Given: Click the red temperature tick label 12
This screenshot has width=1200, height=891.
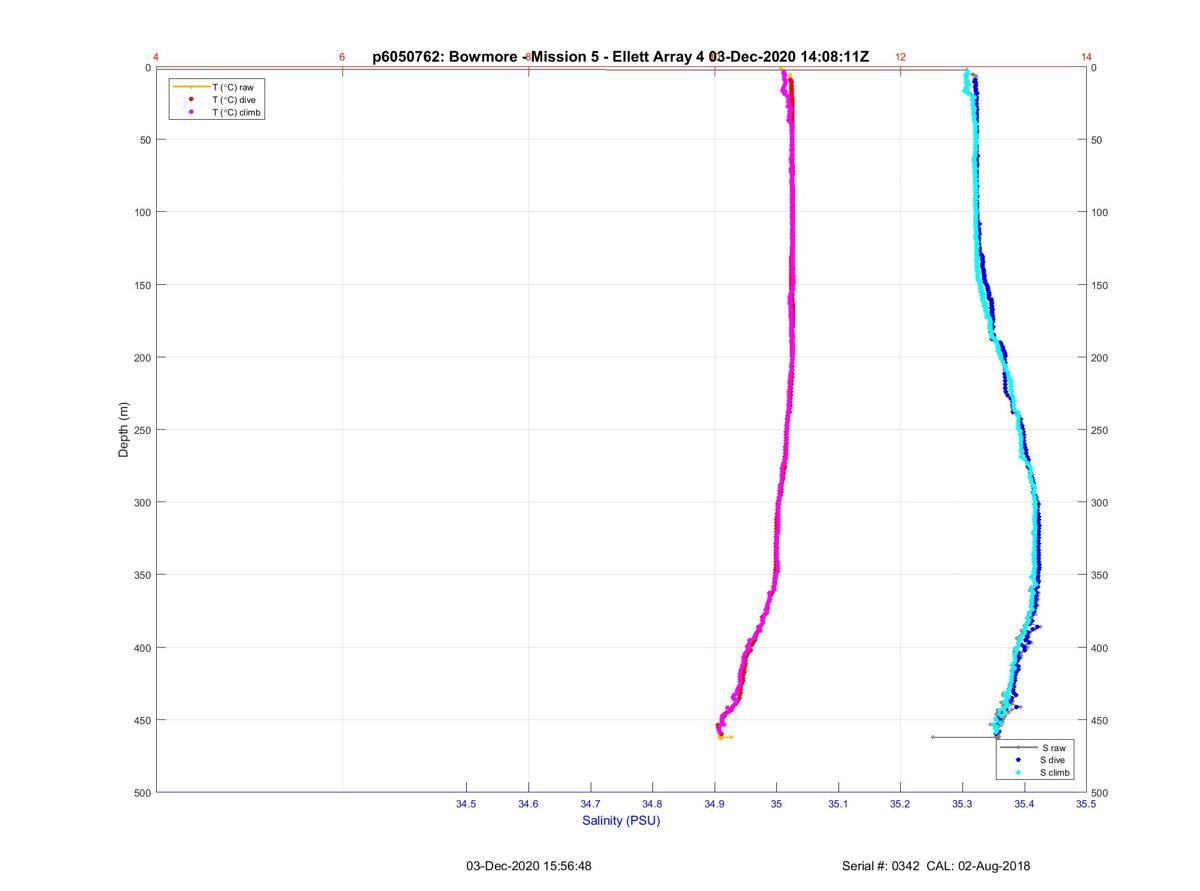Looking at the screenshot, I should (900, 57).
